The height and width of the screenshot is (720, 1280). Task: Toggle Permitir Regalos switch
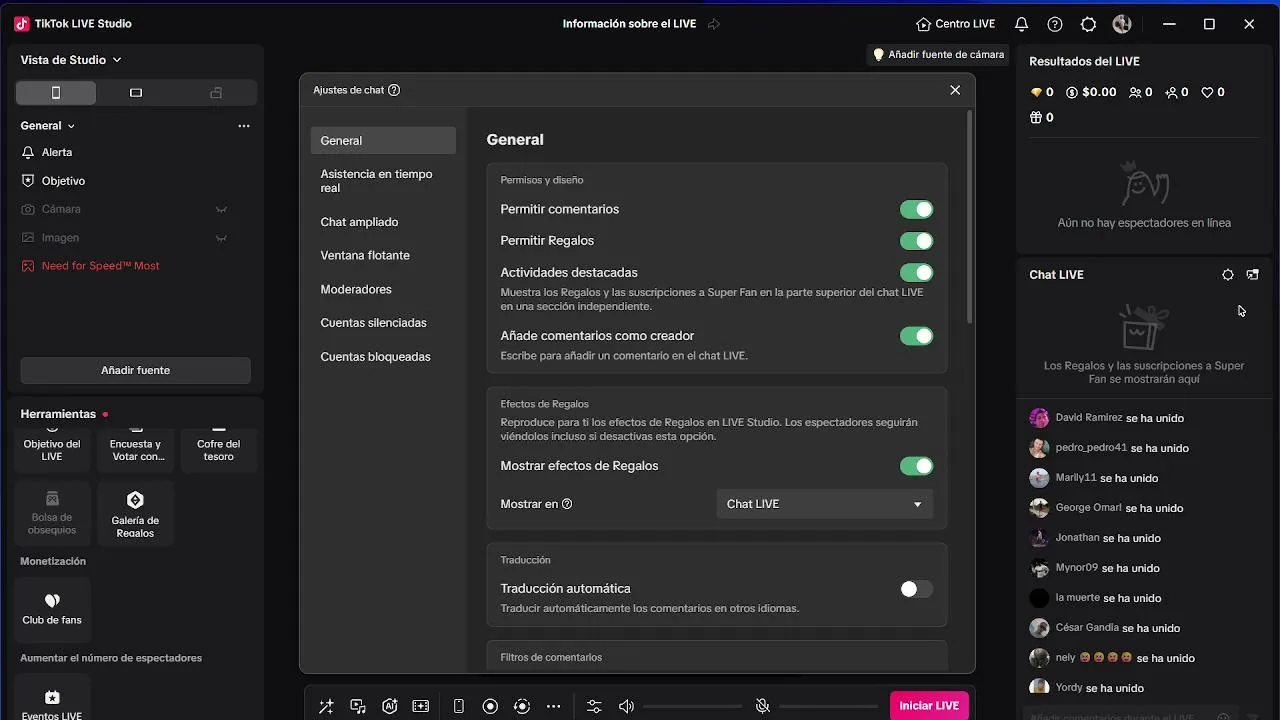point(916,241)
